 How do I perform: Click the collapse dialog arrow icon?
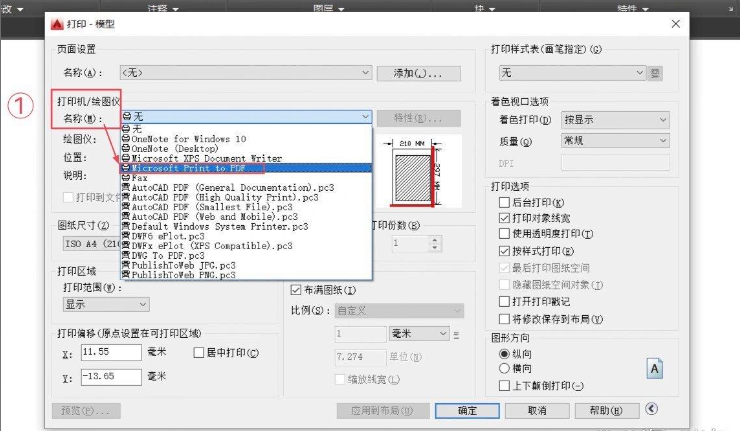(652, 408)
